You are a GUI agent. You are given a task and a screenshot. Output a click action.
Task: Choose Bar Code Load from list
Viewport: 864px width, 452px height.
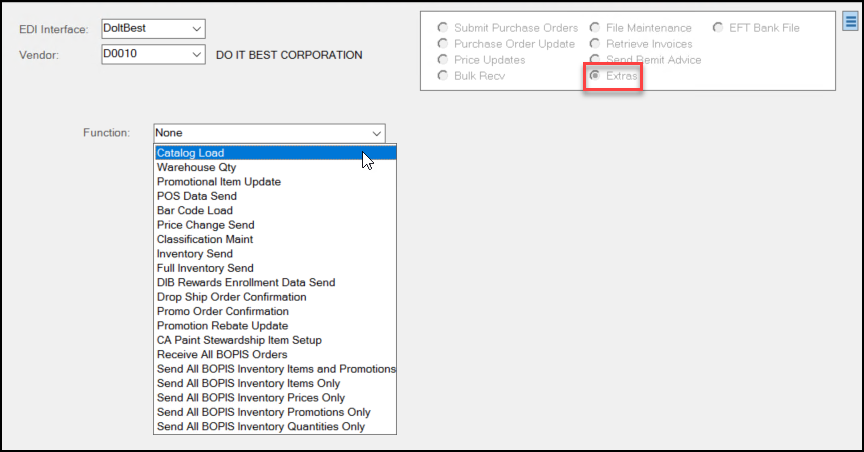[x=194, y=211]
